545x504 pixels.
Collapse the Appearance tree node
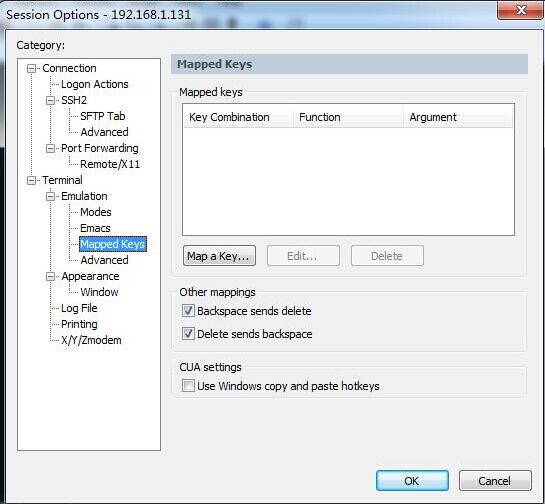50,276
